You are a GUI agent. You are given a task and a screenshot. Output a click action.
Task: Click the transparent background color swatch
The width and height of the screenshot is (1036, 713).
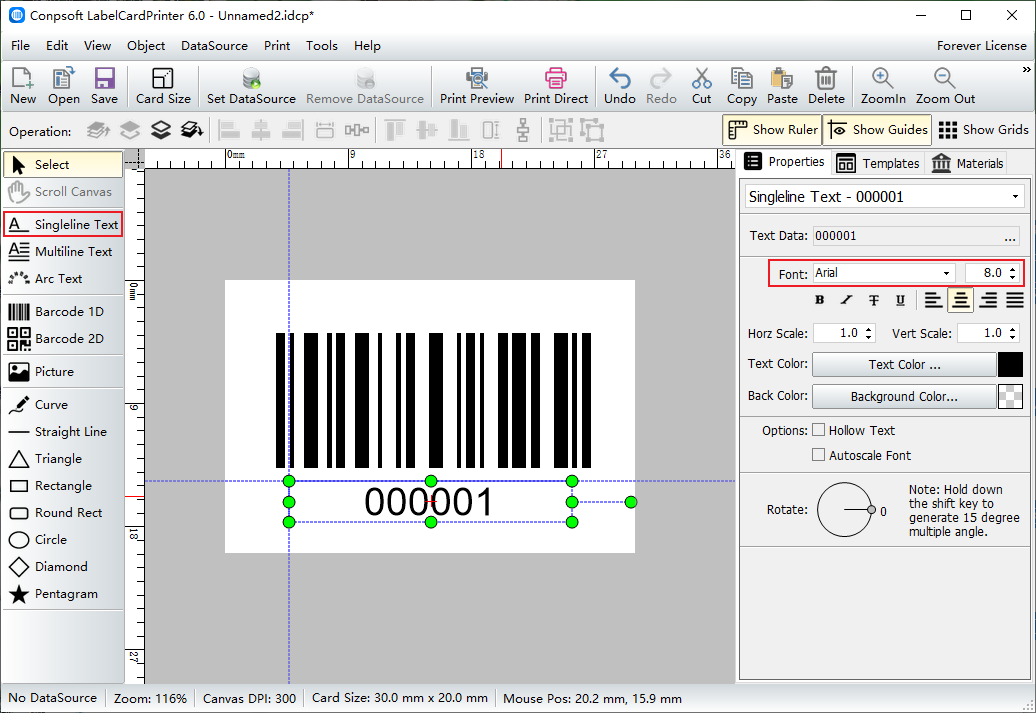[x=1010, y=396]
